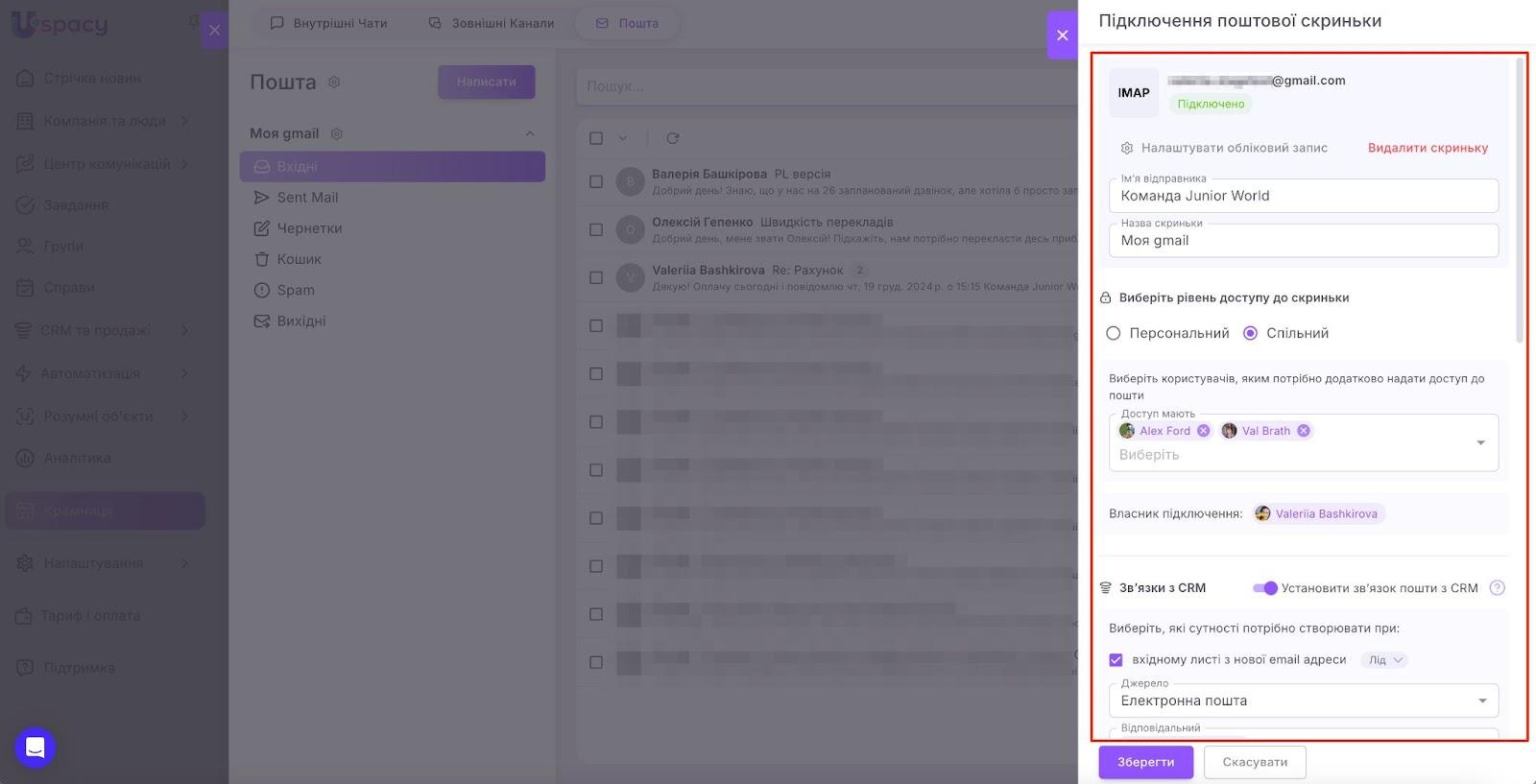Screen dimensions: 1536x784
Task: Click the Вхідні inbox folder icon
Action: point(261,167)
